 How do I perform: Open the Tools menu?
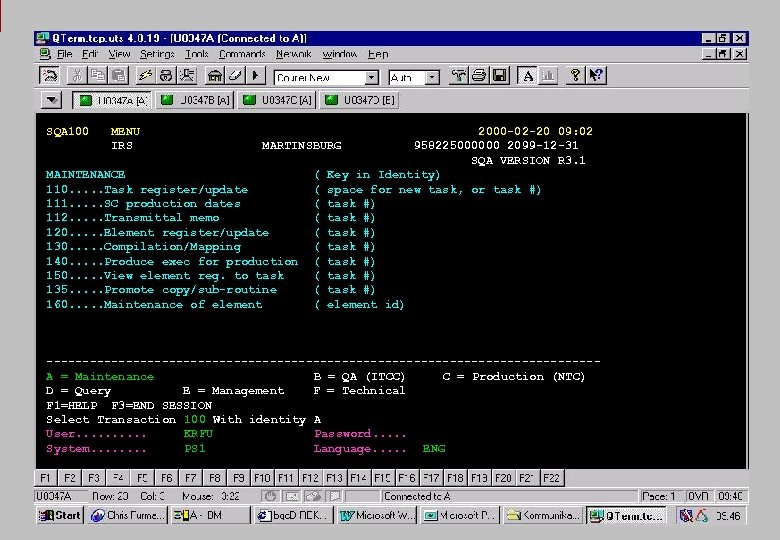click(196, 54)
